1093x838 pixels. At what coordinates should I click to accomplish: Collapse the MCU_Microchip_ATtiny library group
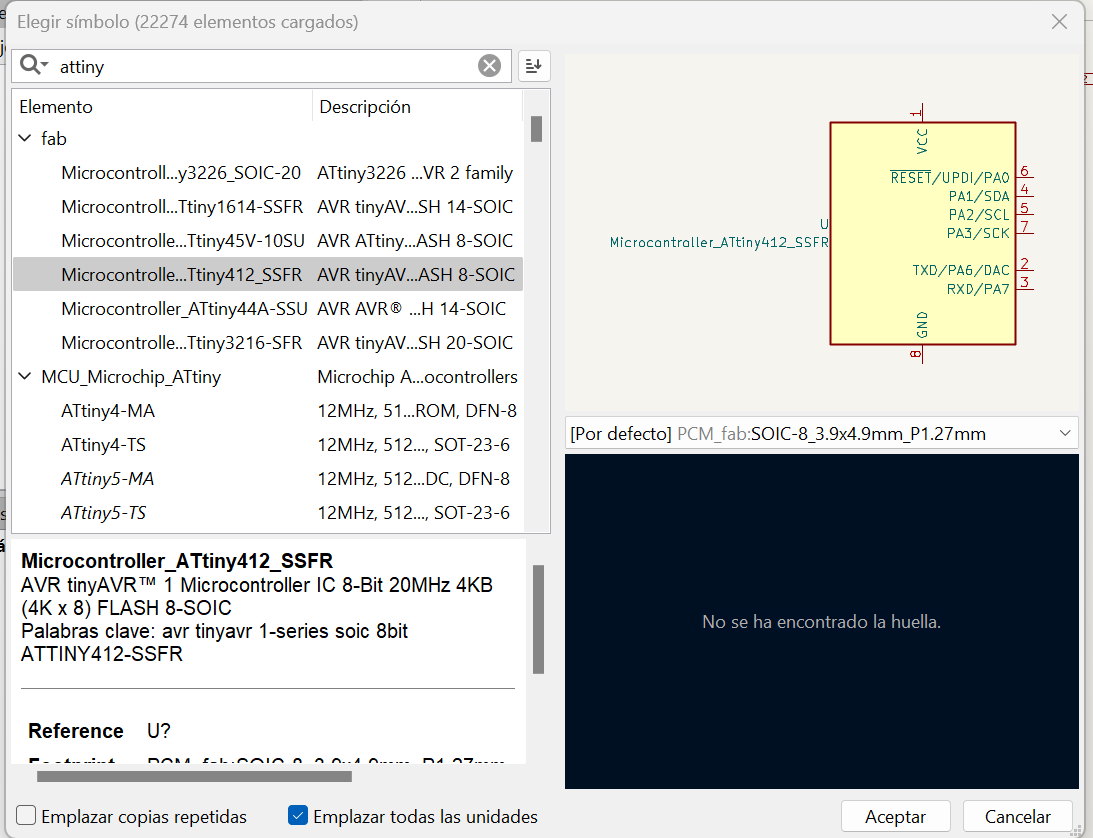tap(25, 376)
